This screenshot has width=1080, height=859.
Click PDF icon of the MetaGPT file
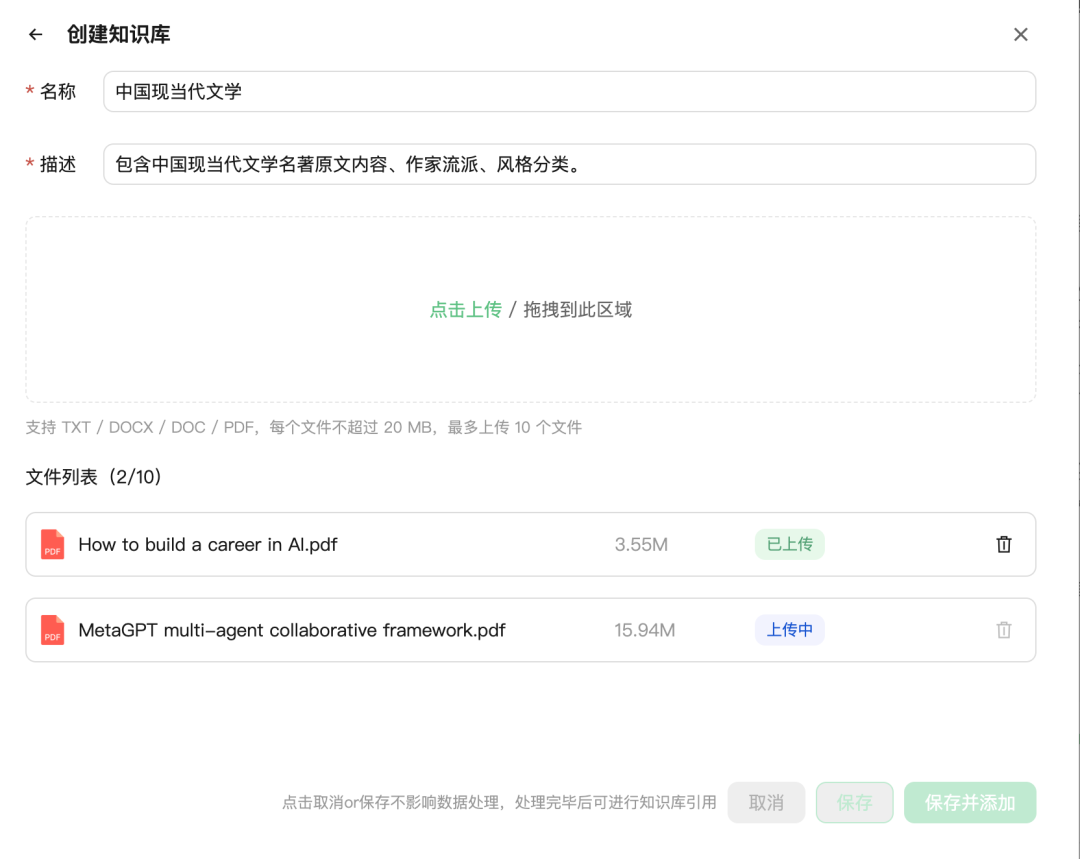click(x=53, y=631)
